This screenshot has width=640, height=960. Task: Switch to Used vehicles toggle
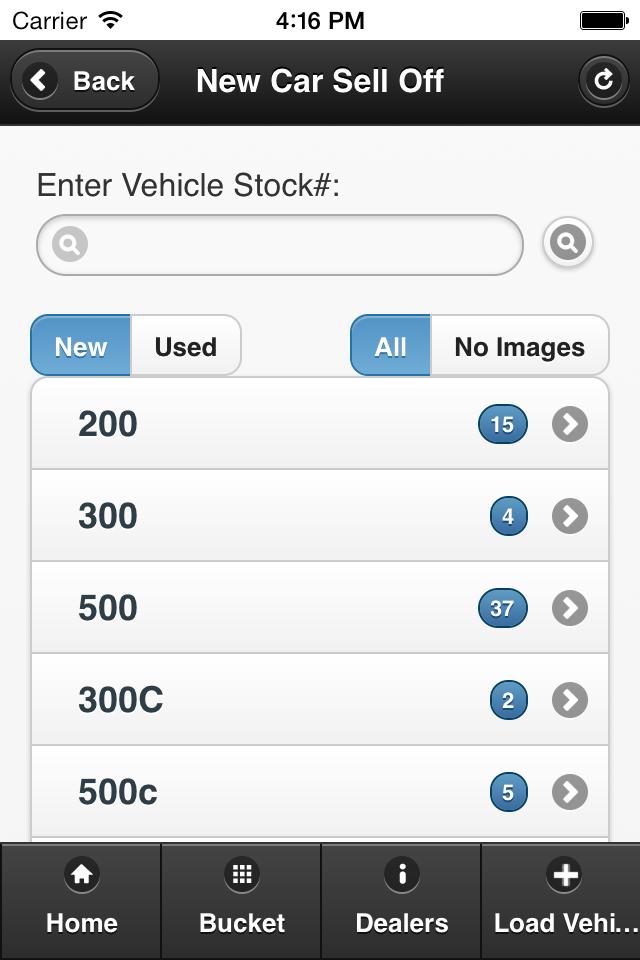[x=186, y=347]
